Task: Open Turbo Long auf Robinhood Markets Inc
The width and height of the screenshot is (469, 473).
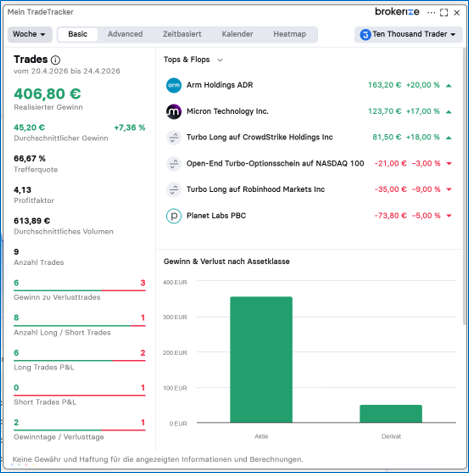Action: coord(309,190)
